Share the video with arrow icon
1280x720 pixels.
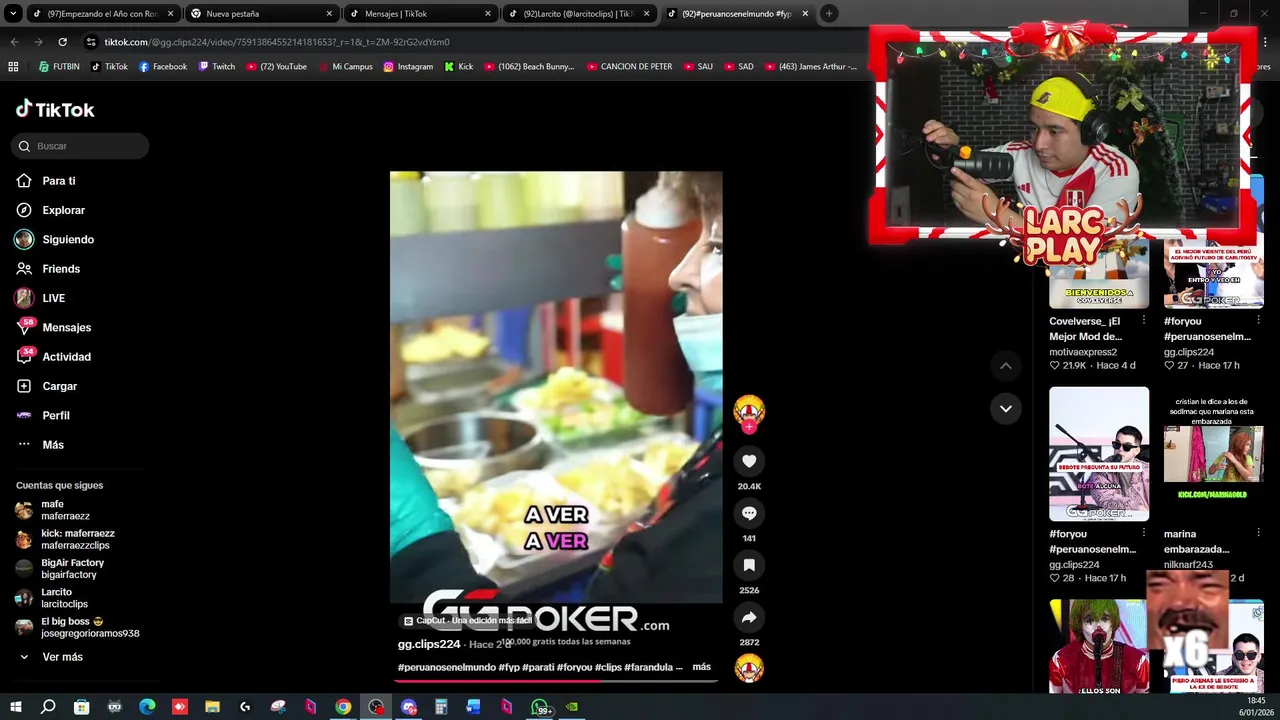click(749, 617)
